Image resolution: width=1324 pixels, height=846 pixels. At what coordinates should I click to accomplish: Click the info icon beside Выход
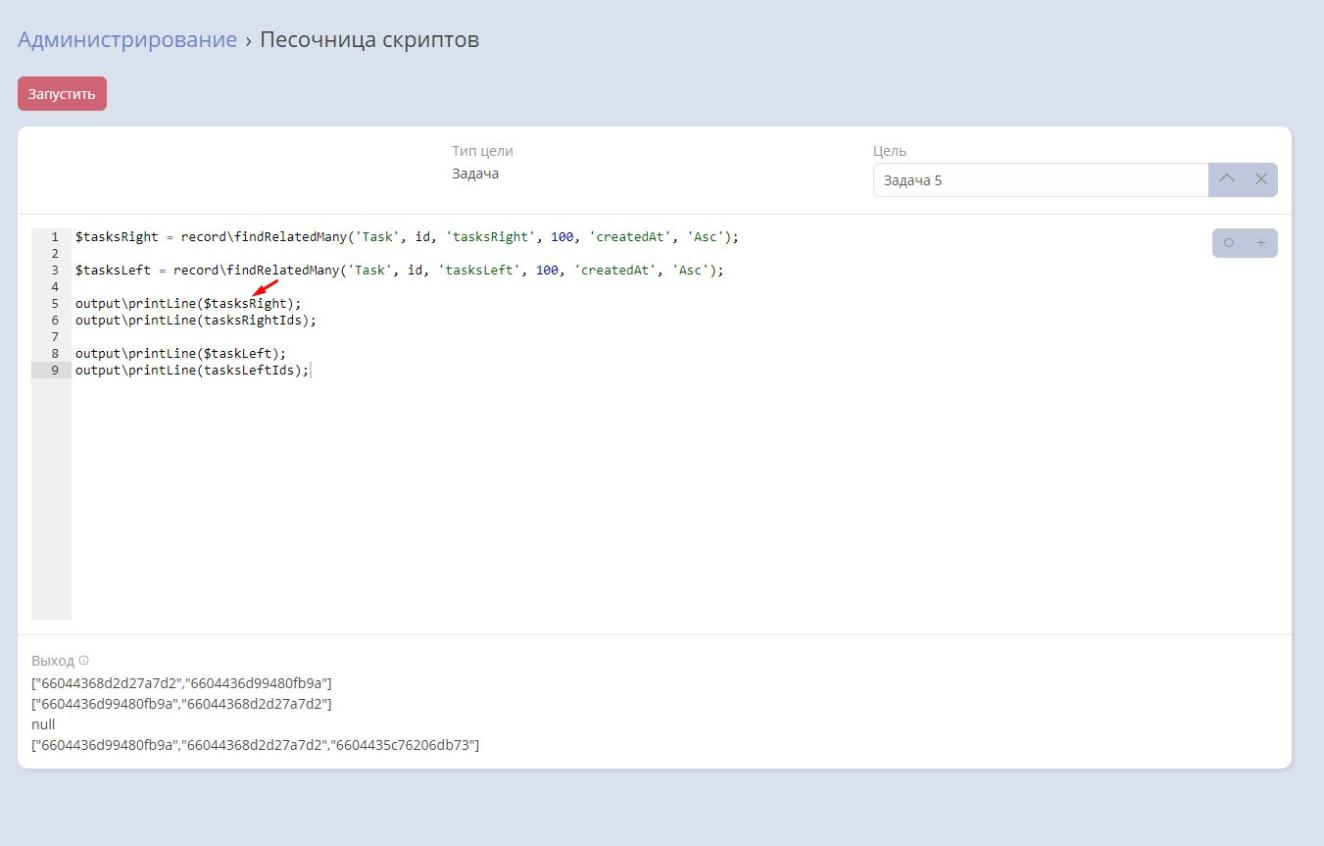[x=84, y=661]
